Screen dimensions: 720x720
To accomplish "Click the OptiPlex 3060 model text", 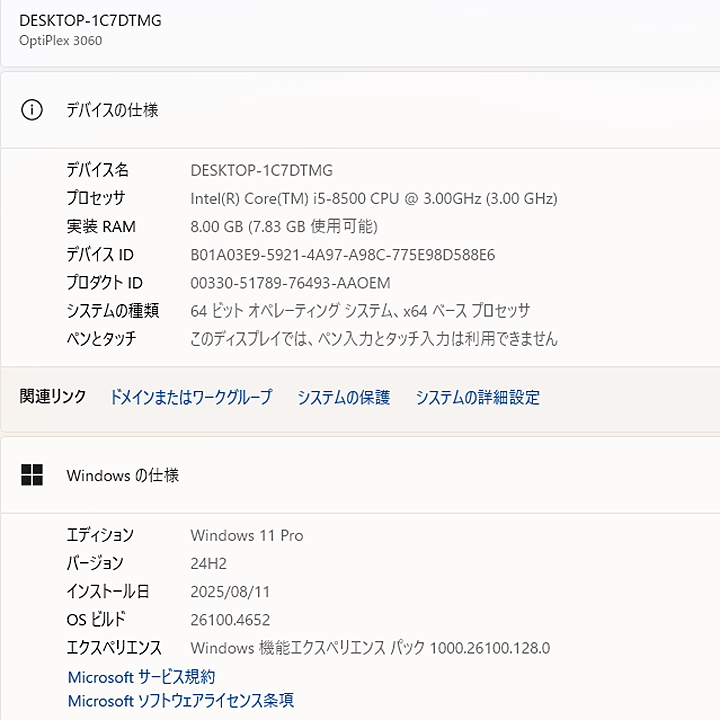I will pos(60,41).
